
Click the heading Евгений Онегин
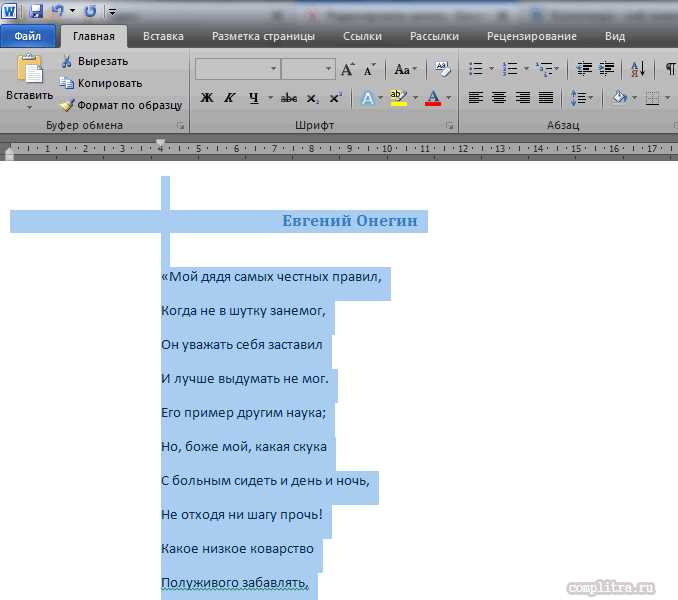coord(350,221)
